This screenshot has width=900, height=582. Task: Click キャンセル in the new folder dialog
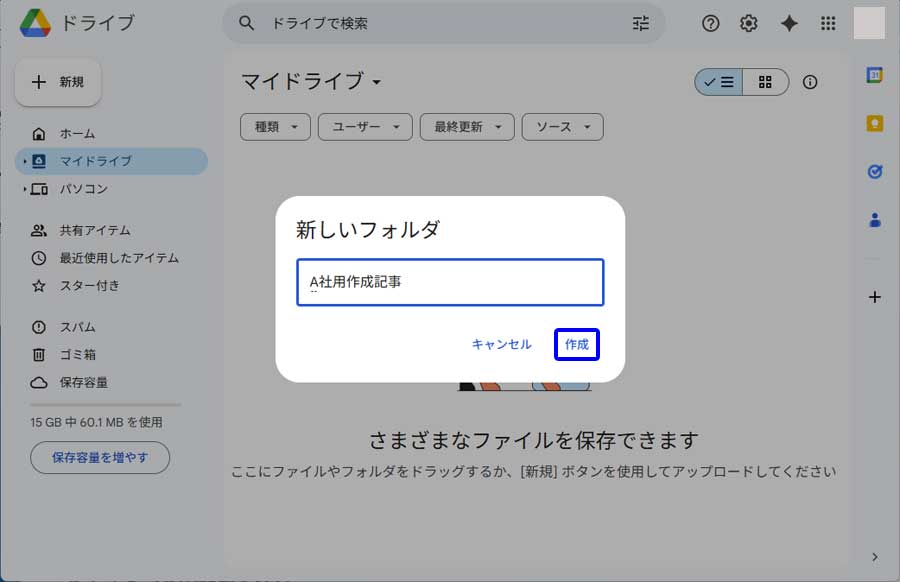click(501, 344)
